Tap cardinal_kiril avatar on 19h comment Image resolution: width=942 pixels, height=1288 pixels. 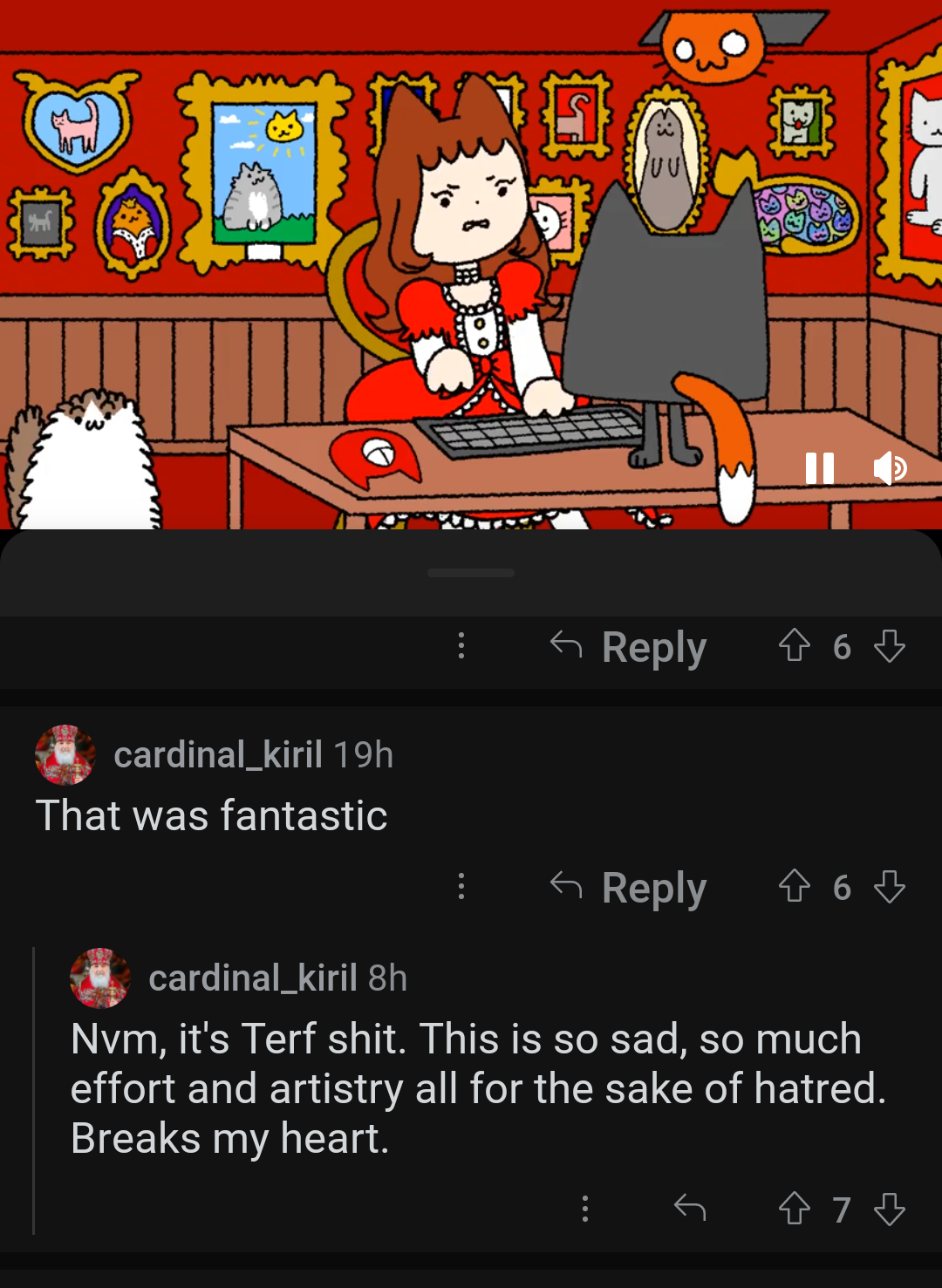(x=65, y=754)
